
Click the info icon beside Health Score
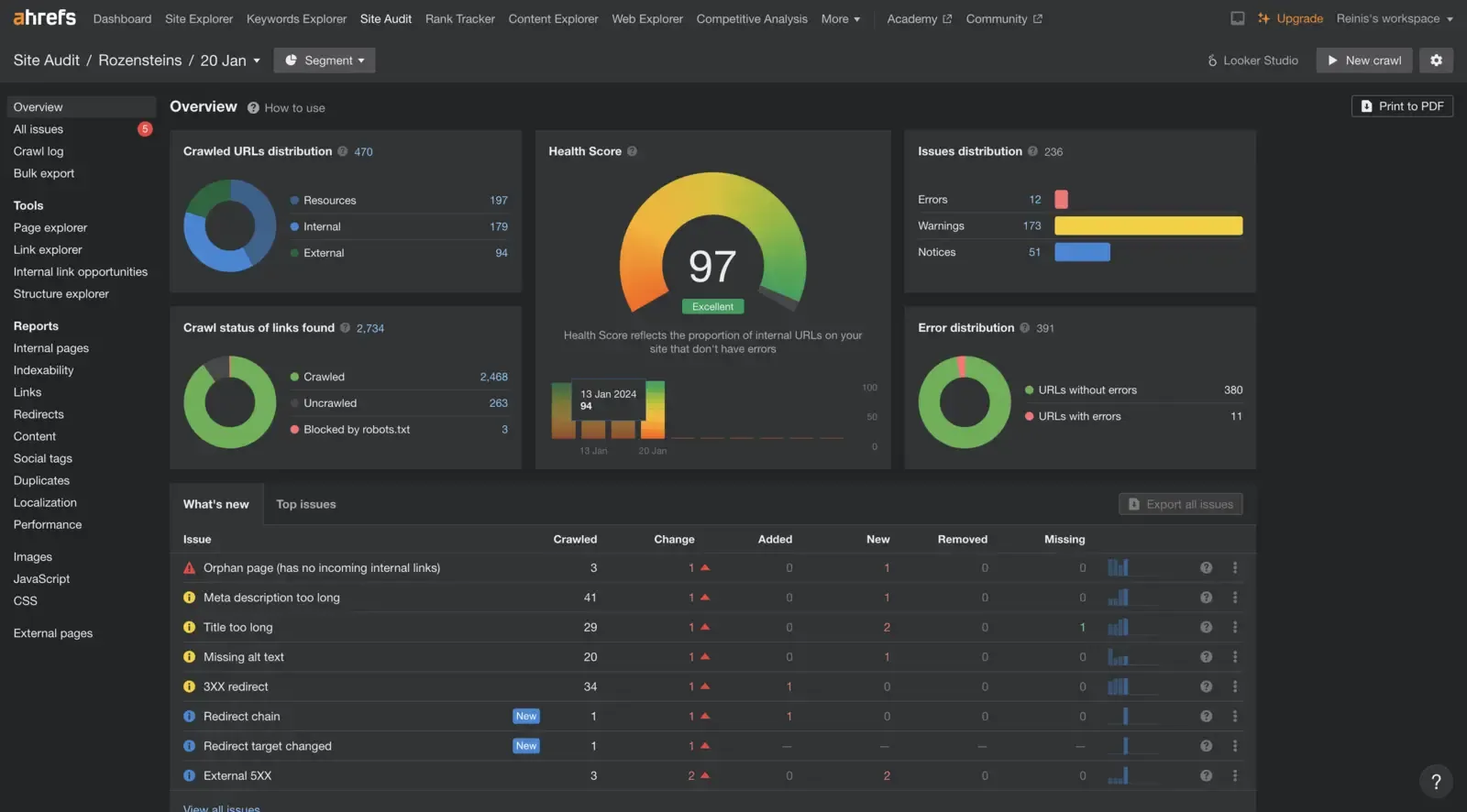[632, 151]
